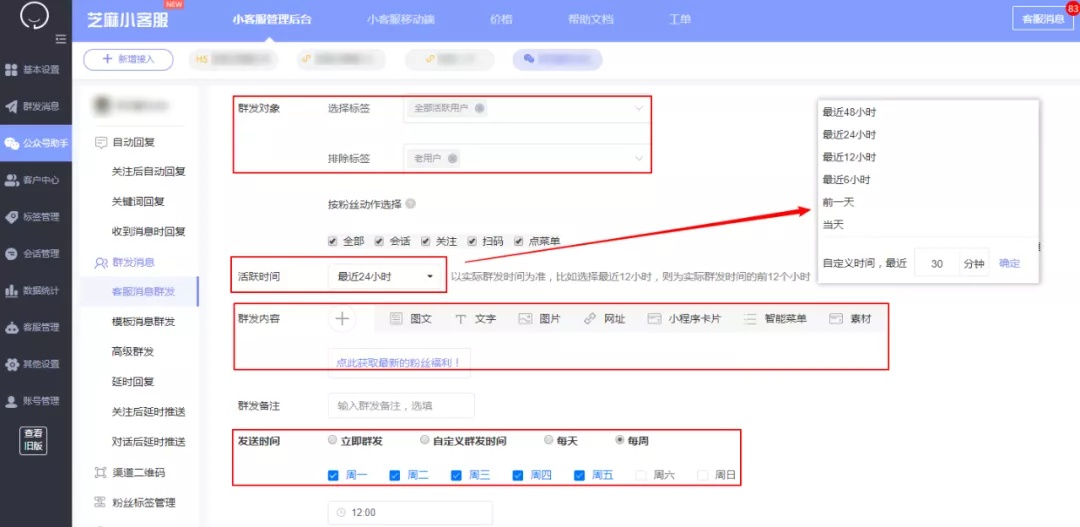Click the 群发备注 input field
This screenshot has width=1080, height=527.
coord(402,406)
